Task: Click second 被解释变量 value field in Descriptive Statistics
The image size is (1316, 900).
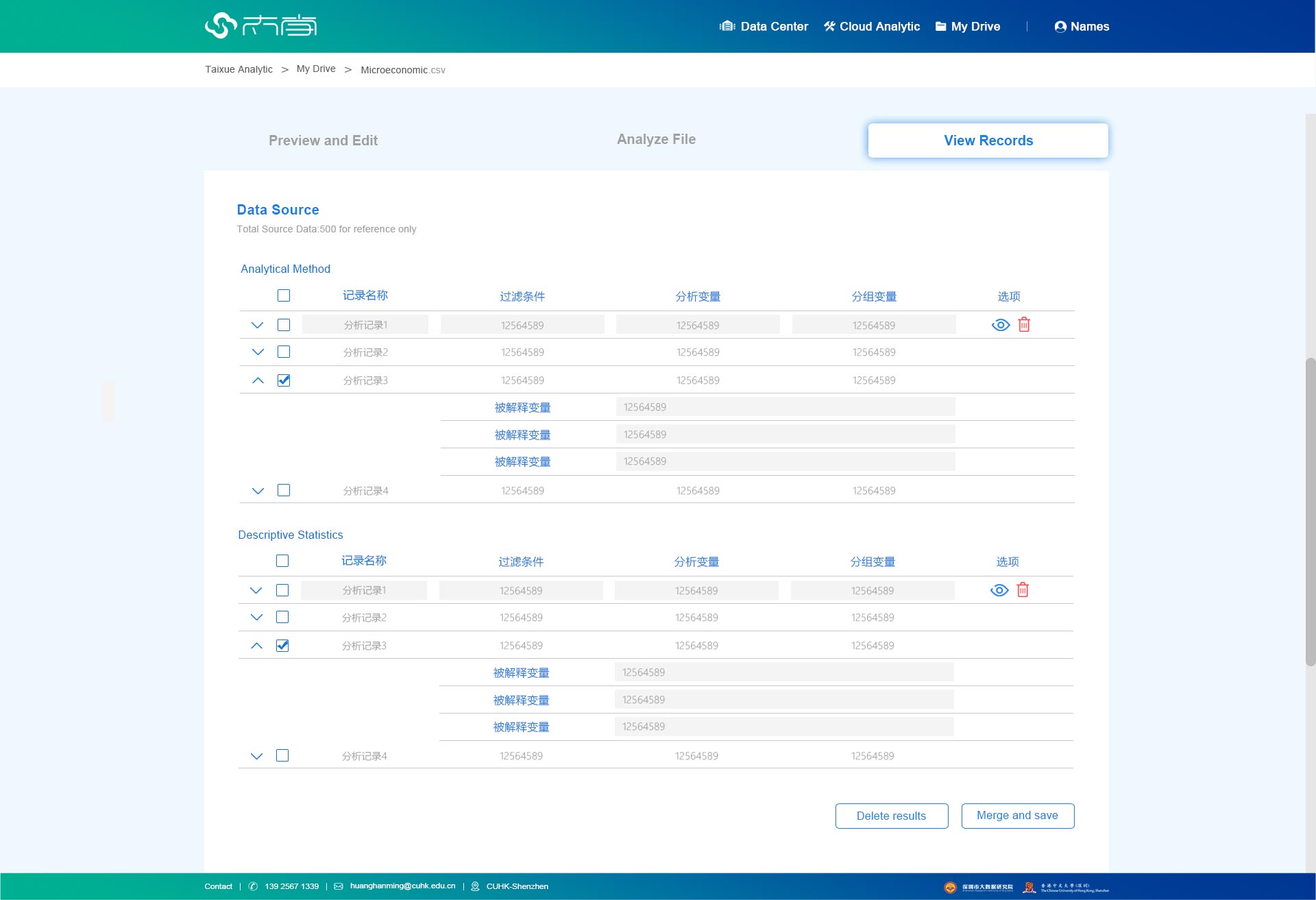Action: (x=784, y=699)
